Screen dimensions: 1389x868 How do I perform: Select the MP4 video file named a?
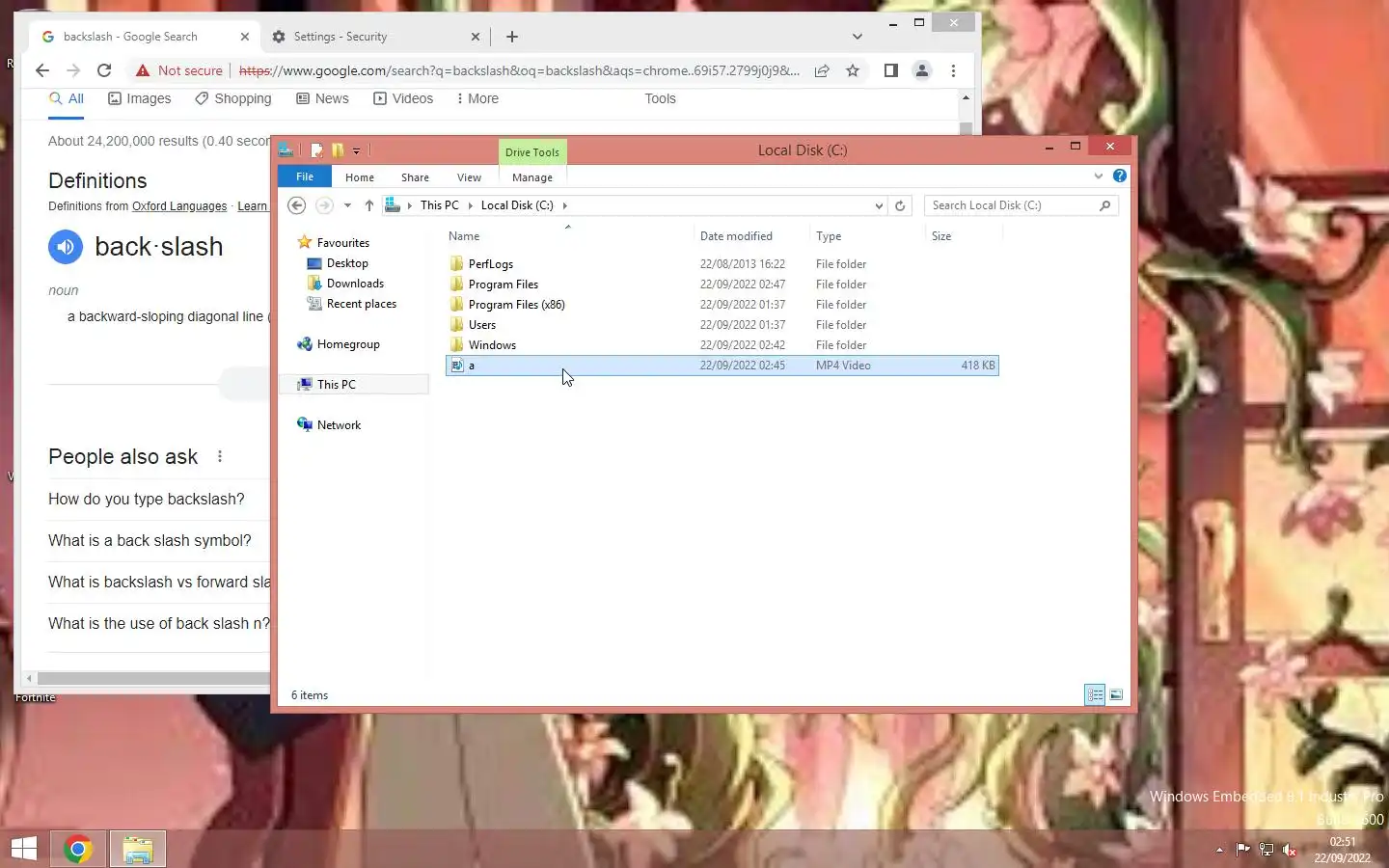coord(722,366)
